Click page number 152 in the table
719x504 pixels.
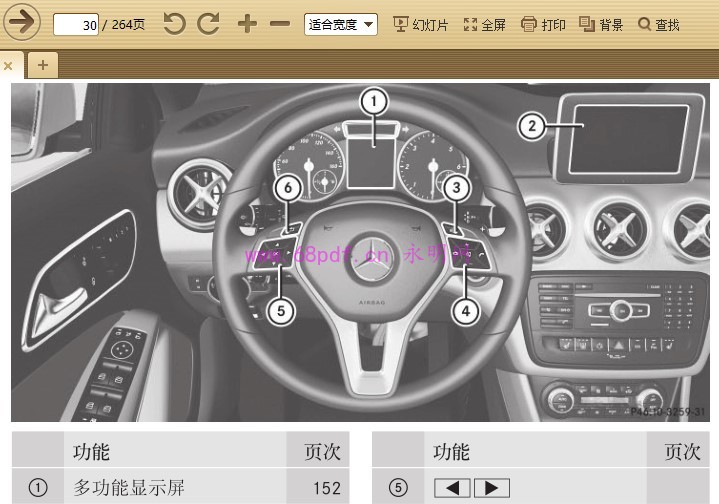coord(327,488)
